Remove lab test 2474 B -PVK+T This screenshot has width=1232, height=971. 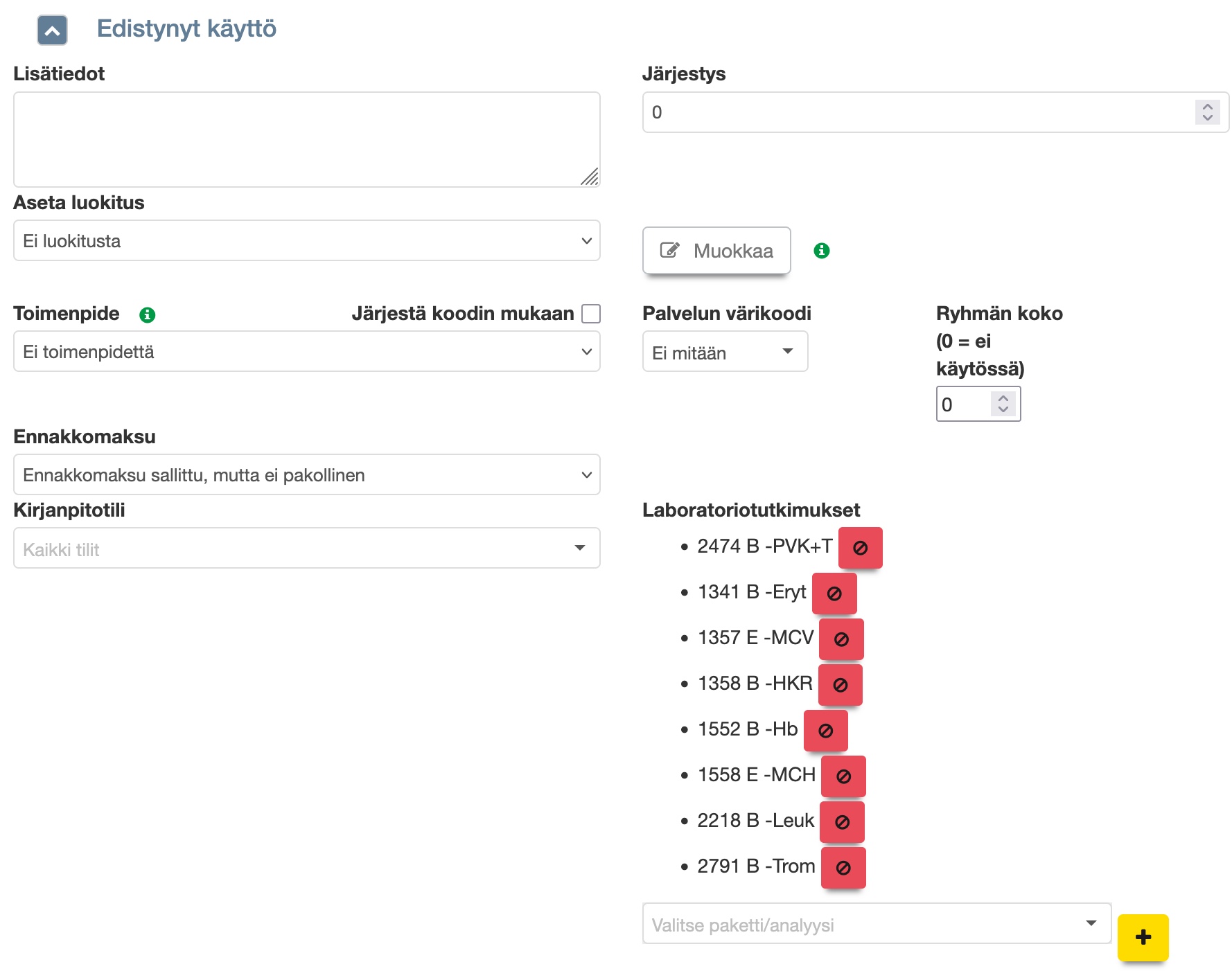point(860,548)
